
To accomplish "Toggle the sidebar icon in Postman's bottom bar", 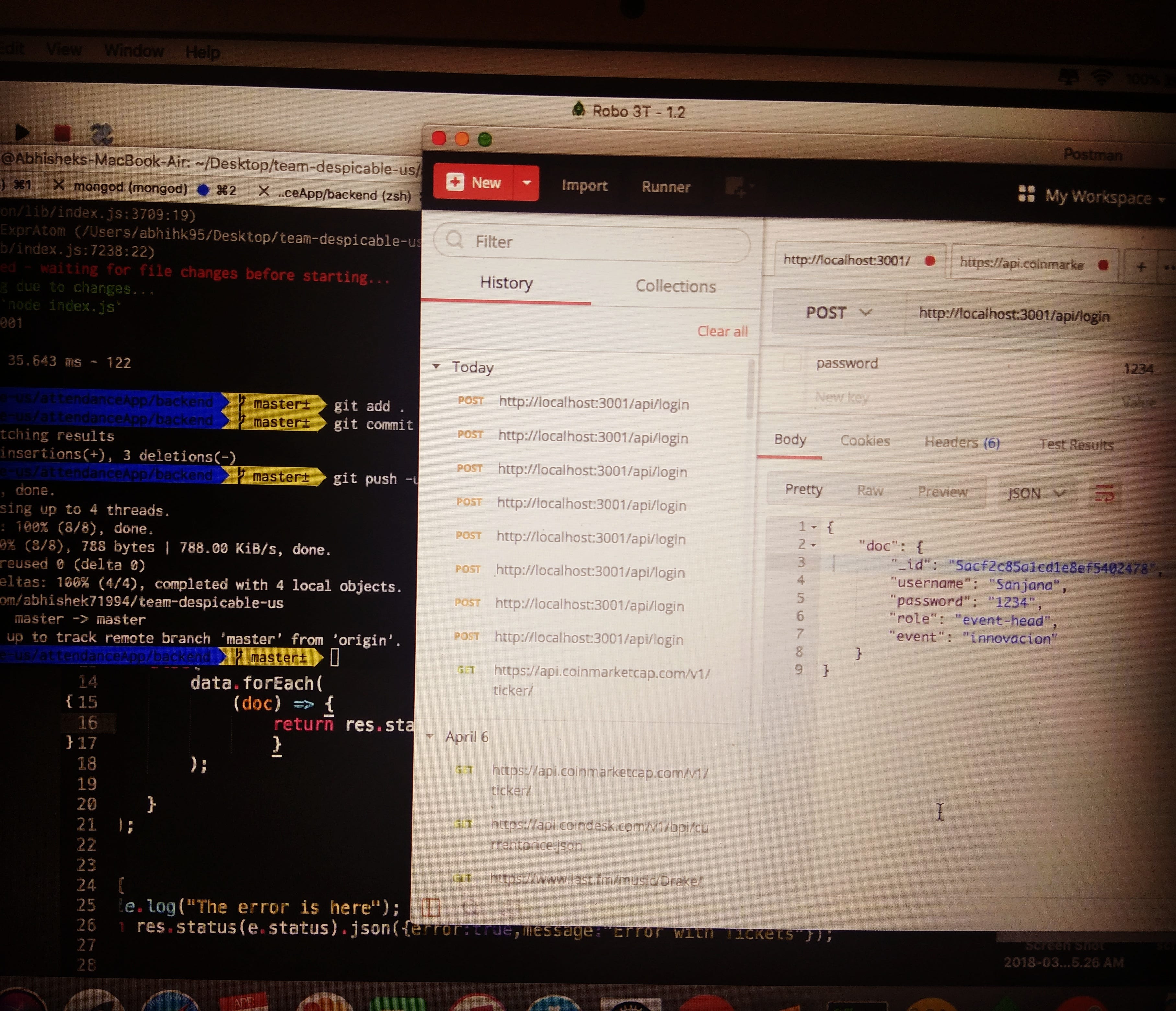I will point(431,908).
